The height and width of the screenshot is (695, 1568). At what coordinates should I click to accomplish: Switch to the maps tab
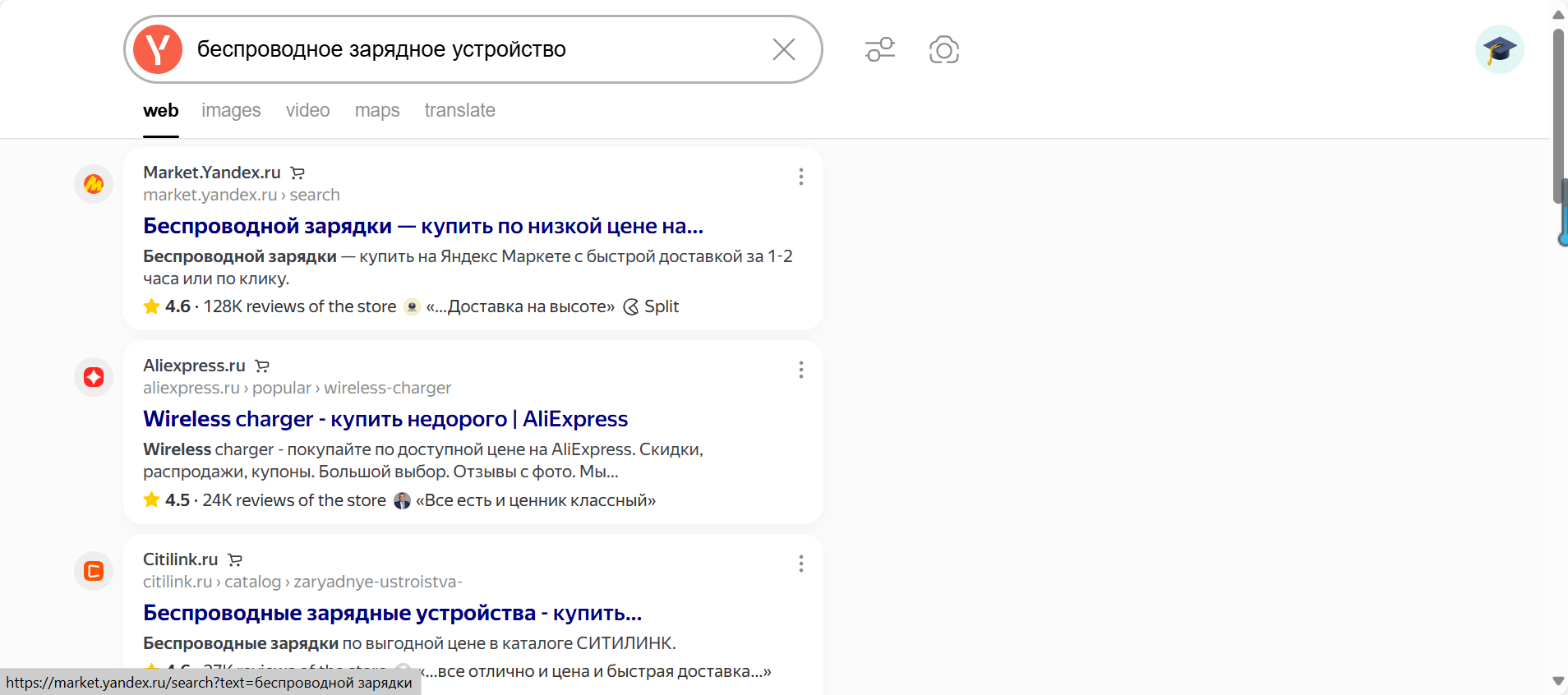pos(377,110)
